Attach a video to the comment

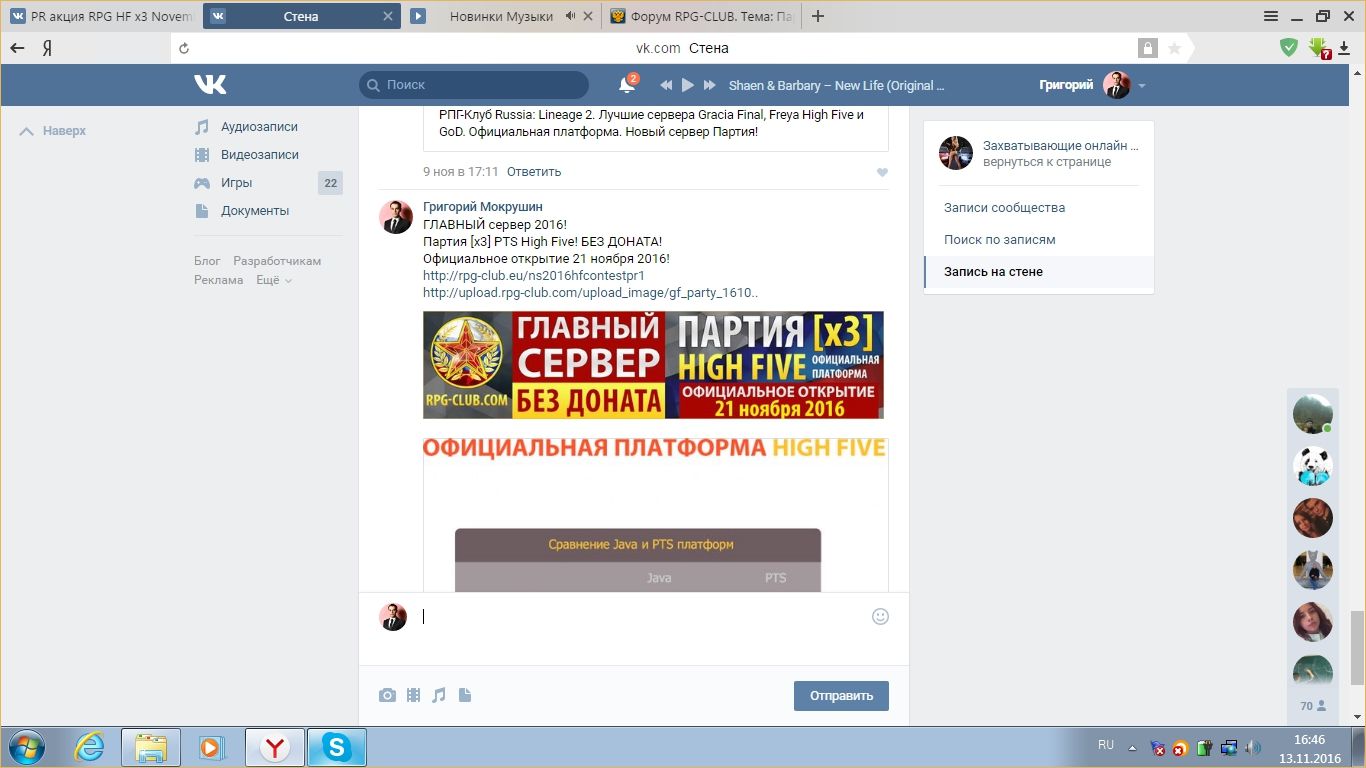[413, 695]
